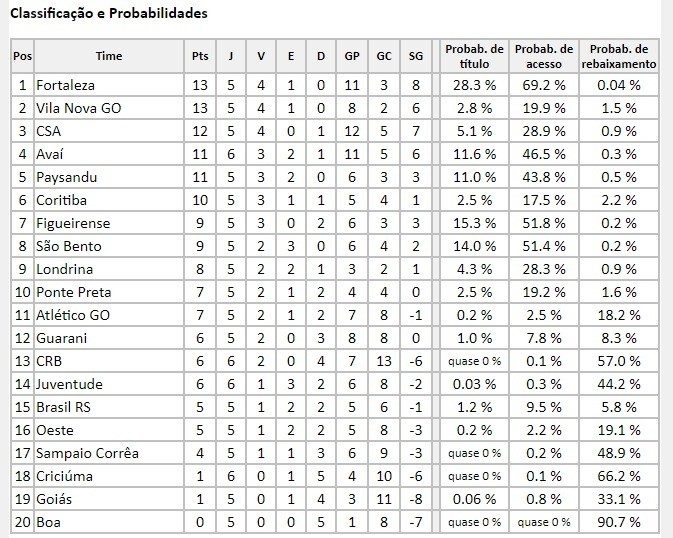Click the Probab. de rebaixamento header
The height and width of the screenshot is (538, 673).
pyautogui.click(x=619, y=56)
